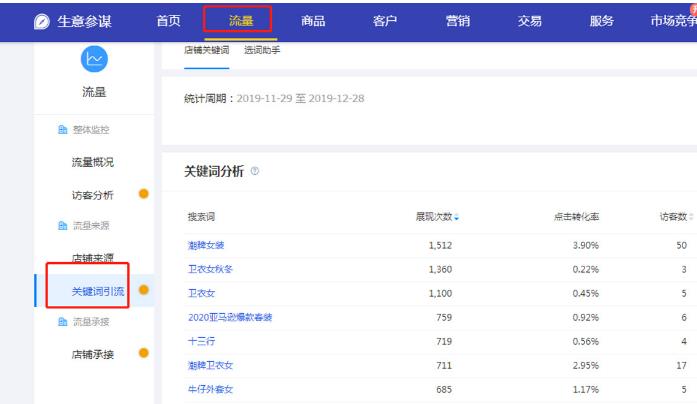Click the 流量来源 section icon
This screenshot has height=404, width=697.
[62, 227]
